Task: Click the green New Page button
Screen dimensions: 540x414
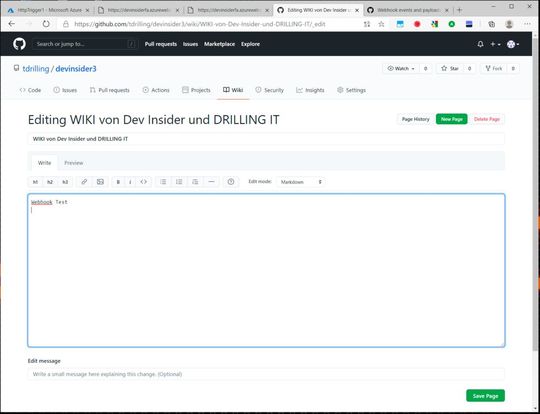Action: point(451,119)
